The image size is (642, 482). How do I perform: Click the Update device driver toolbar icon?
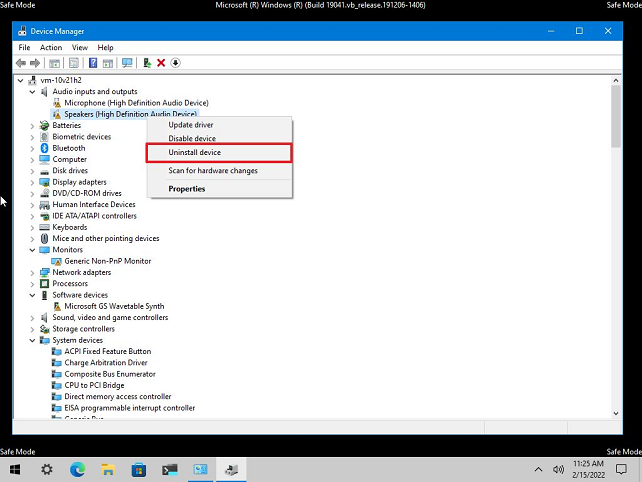pos(147,63)
